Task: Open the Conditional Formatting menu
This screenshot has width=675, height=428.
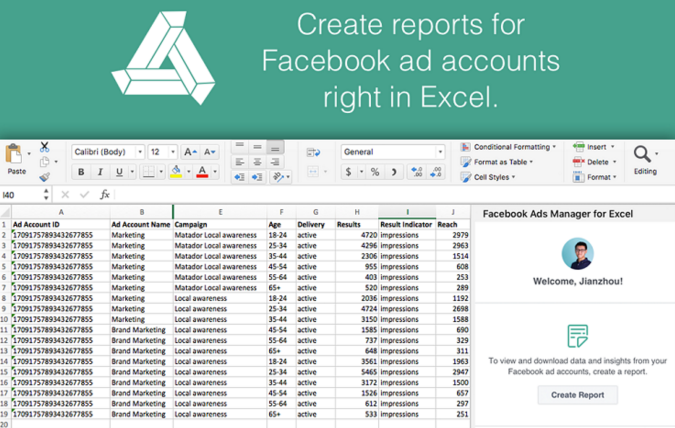Action: 508,147
